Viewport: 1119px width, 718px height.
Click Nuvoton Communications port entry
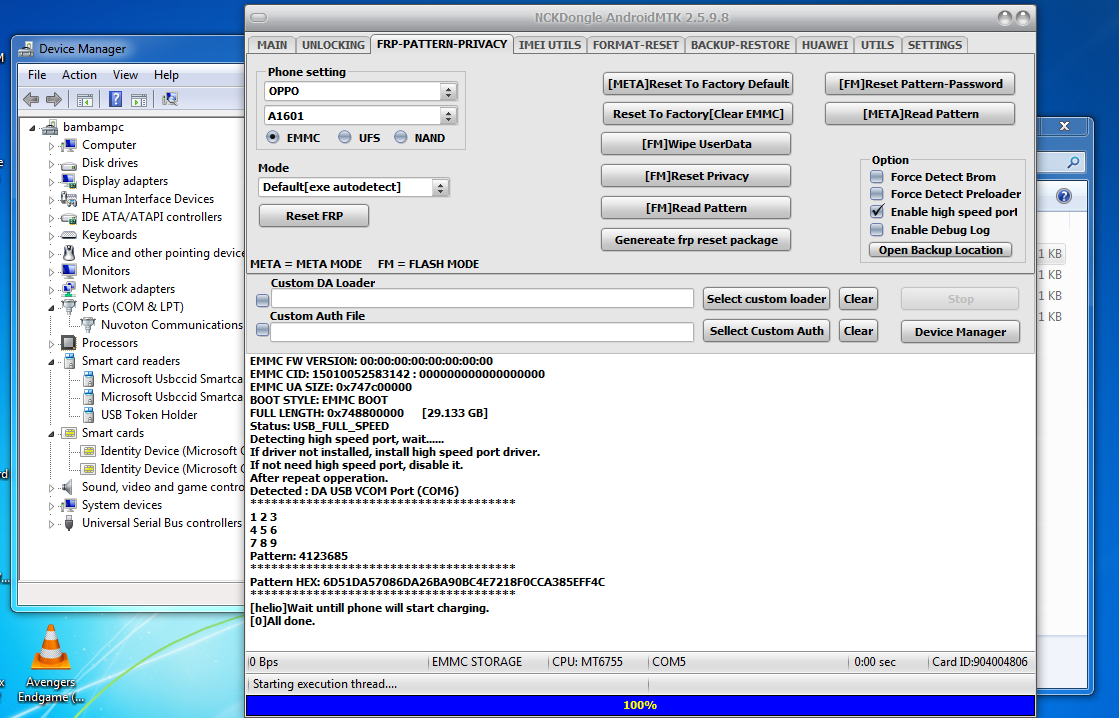click(x=171, y=325)
